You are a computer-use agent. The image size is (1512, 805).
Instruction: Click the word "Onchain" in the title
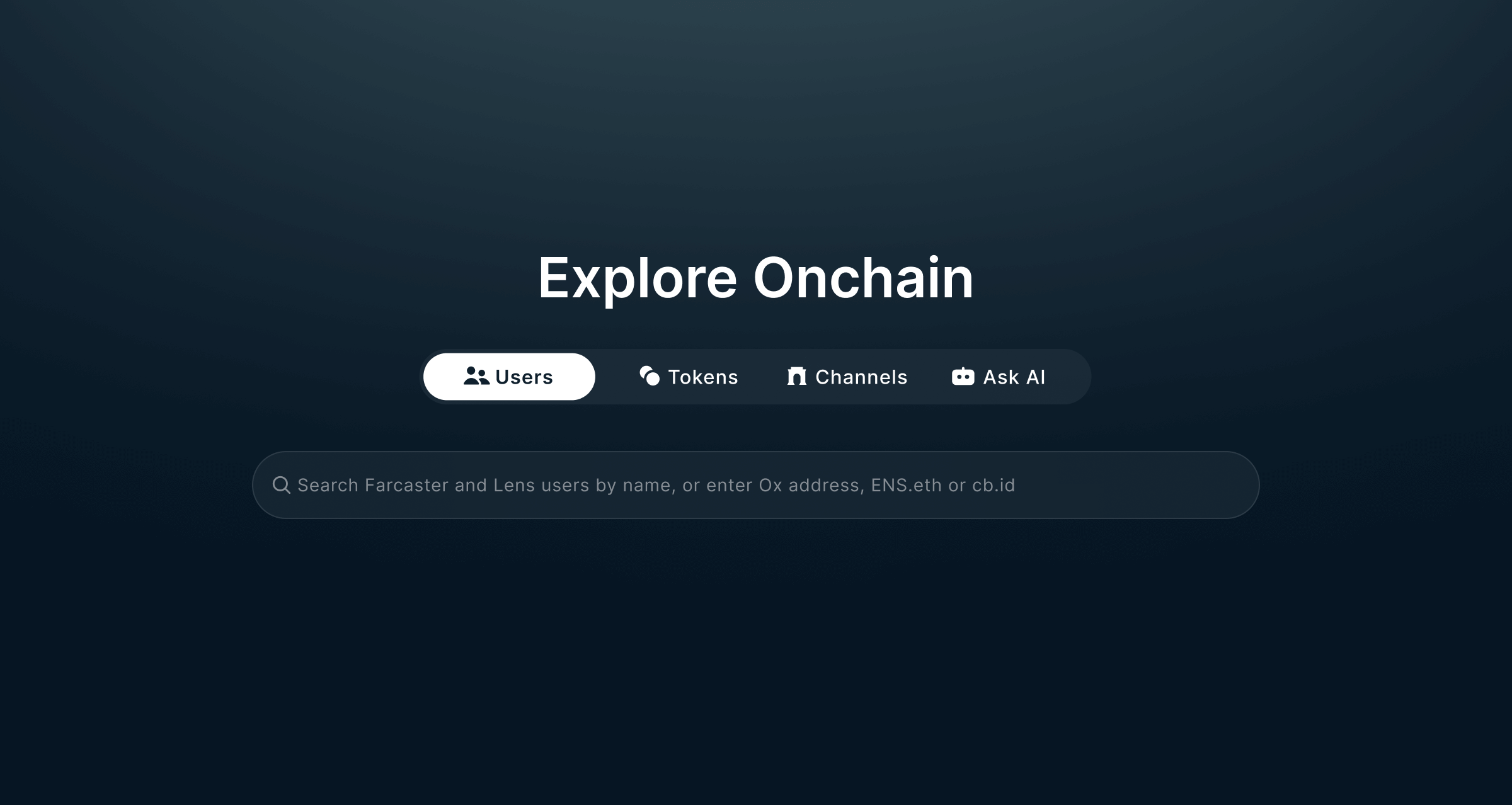click(x=863, y=277)
